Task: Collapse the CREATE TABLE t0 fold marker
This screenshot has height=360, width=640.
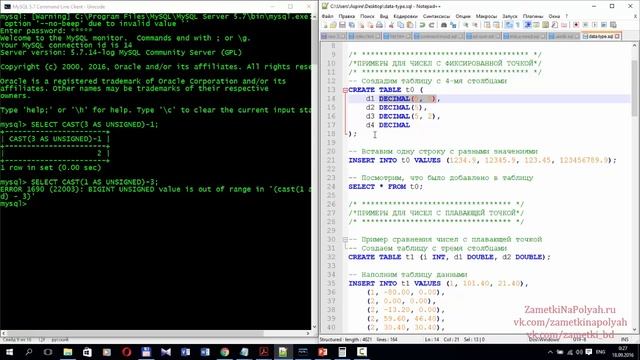Action: click(x=345, y=90)
